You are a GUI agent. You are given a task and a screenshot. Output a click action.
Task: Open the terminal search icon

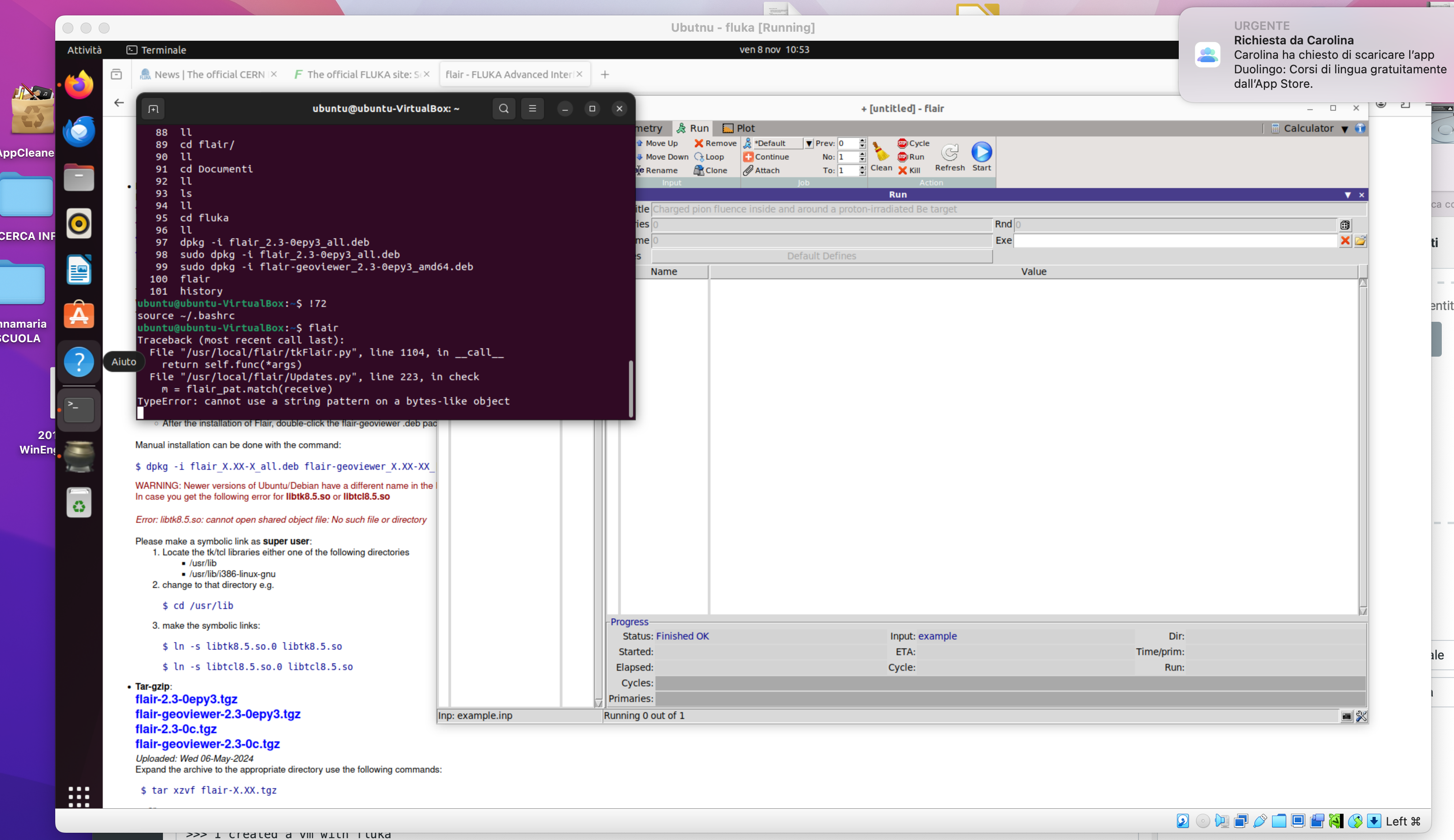click(503, 109)
